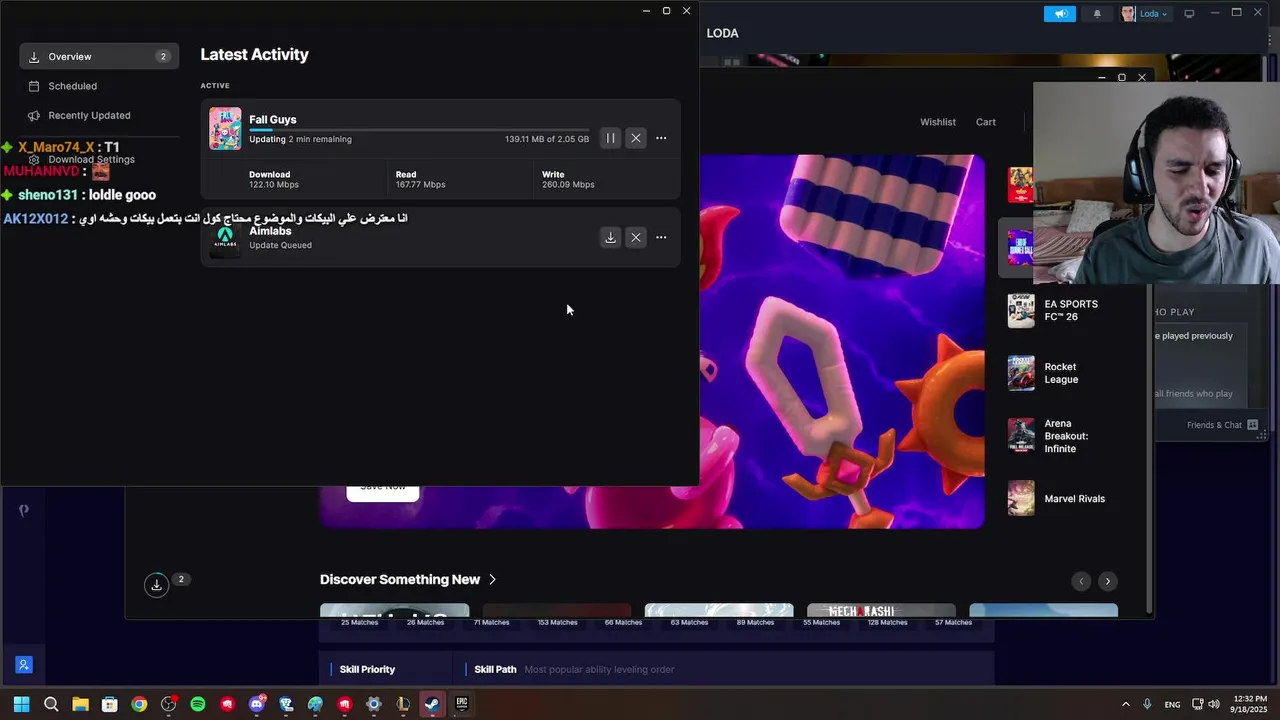Click the Arena Breakout thumbnail
1280x720 pixels.
coord(1021,436)
